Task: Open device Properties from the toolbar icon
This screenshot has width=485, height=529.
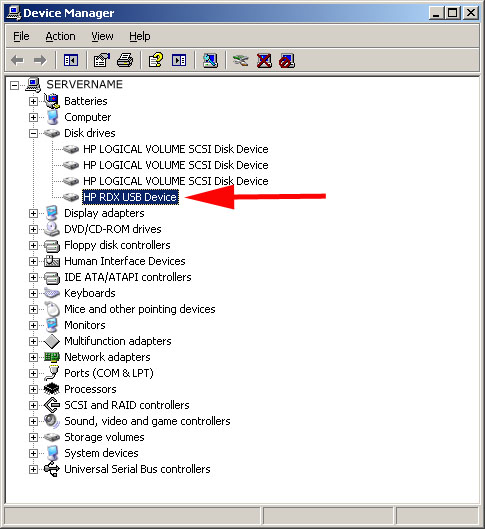Action: 102,61
